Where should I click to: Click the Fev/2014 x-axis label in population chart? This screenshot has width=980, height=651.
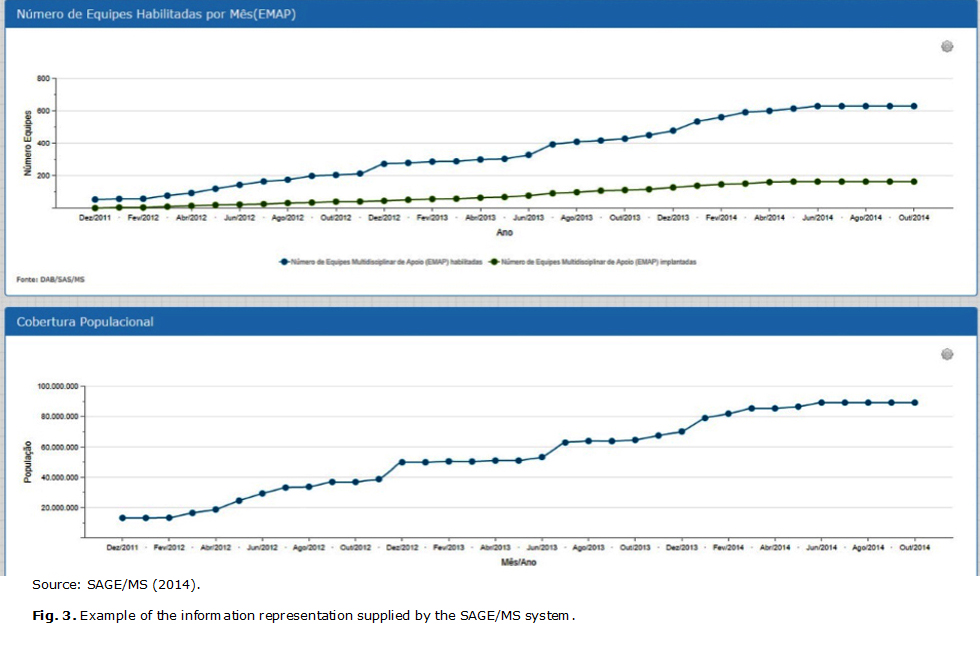tap(727, 548)
